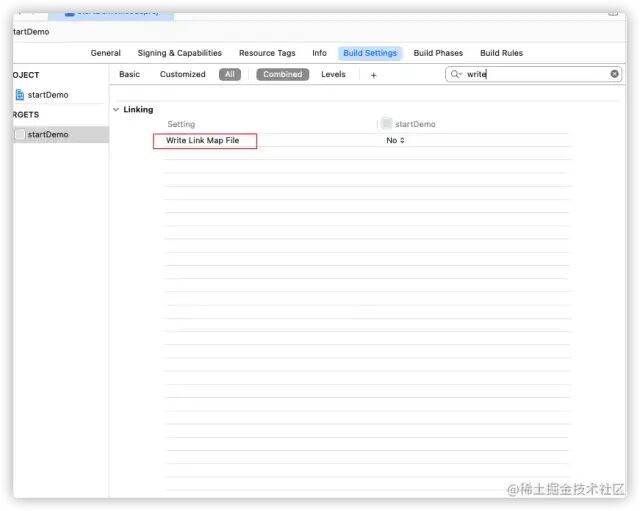
Task: Select the All settings filter
Action: pos(230,74)
